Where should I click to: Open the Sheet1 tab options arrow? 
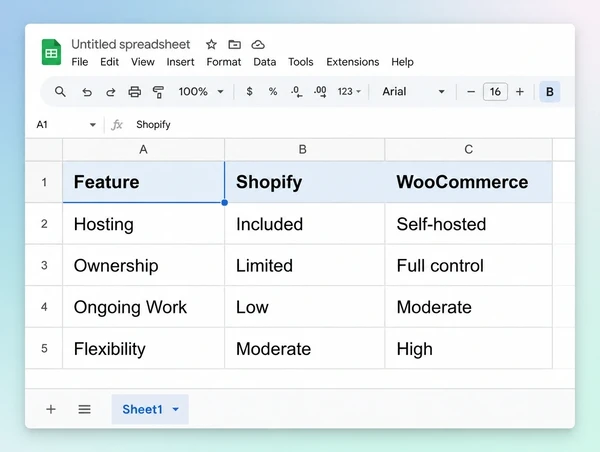(176, 410)
